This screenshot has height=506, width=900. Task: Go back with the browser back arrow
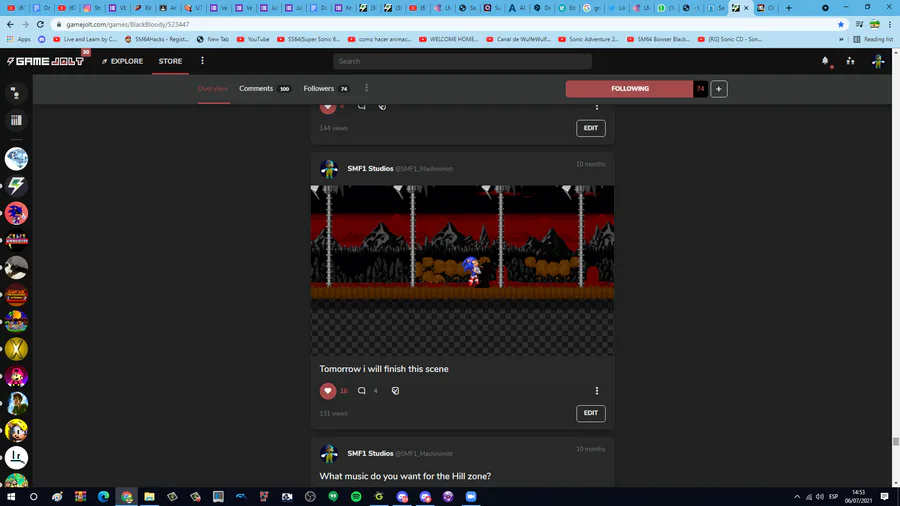pyautogui.click(x=10, y=24)
